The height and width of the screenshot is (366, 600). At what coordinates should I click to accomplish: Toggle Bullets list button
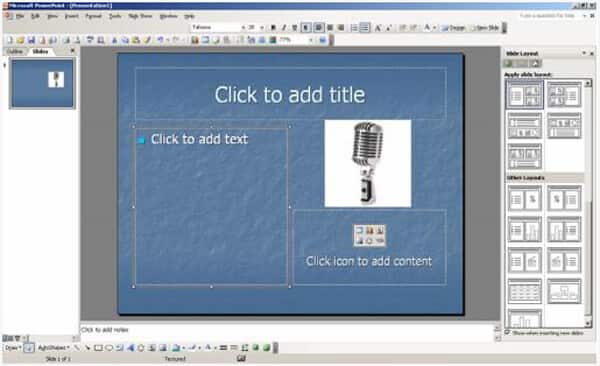(365, 28)
